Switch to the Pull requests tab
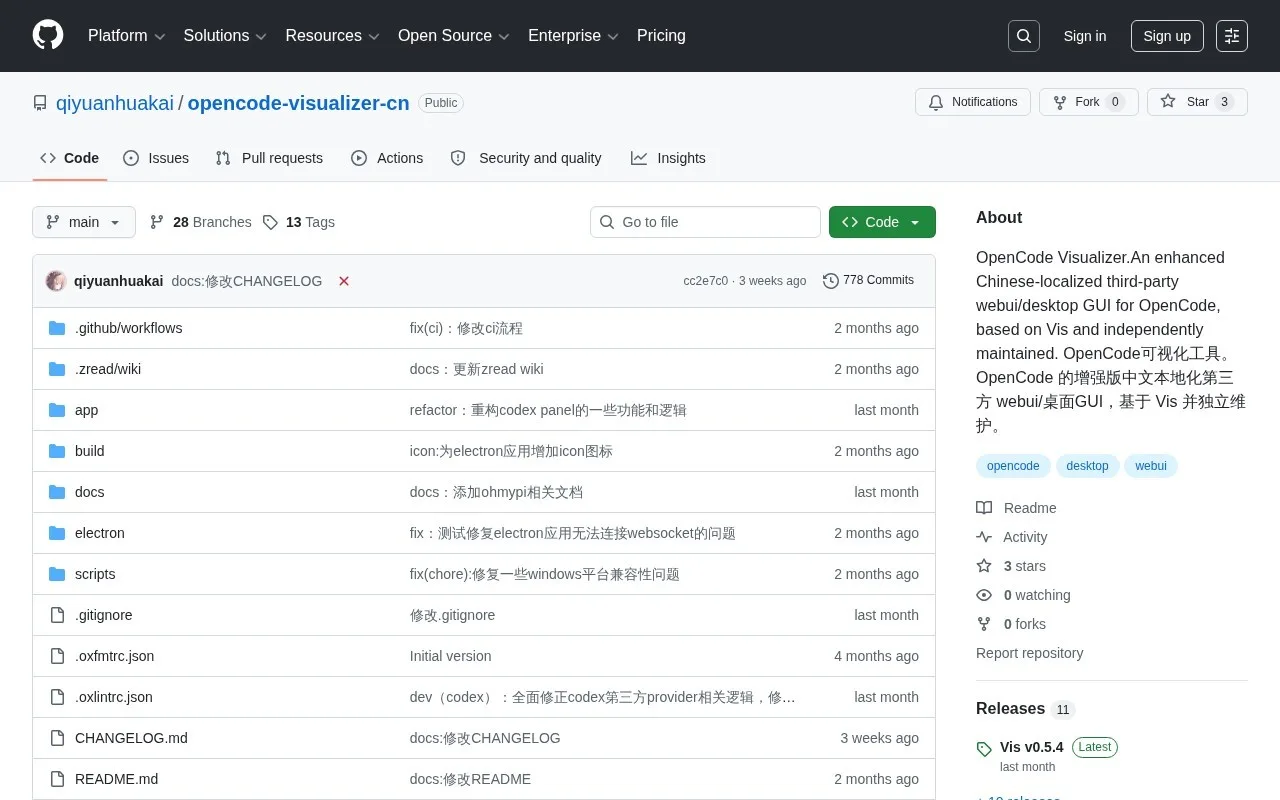The image size is (1280, 800). point(270,158)
